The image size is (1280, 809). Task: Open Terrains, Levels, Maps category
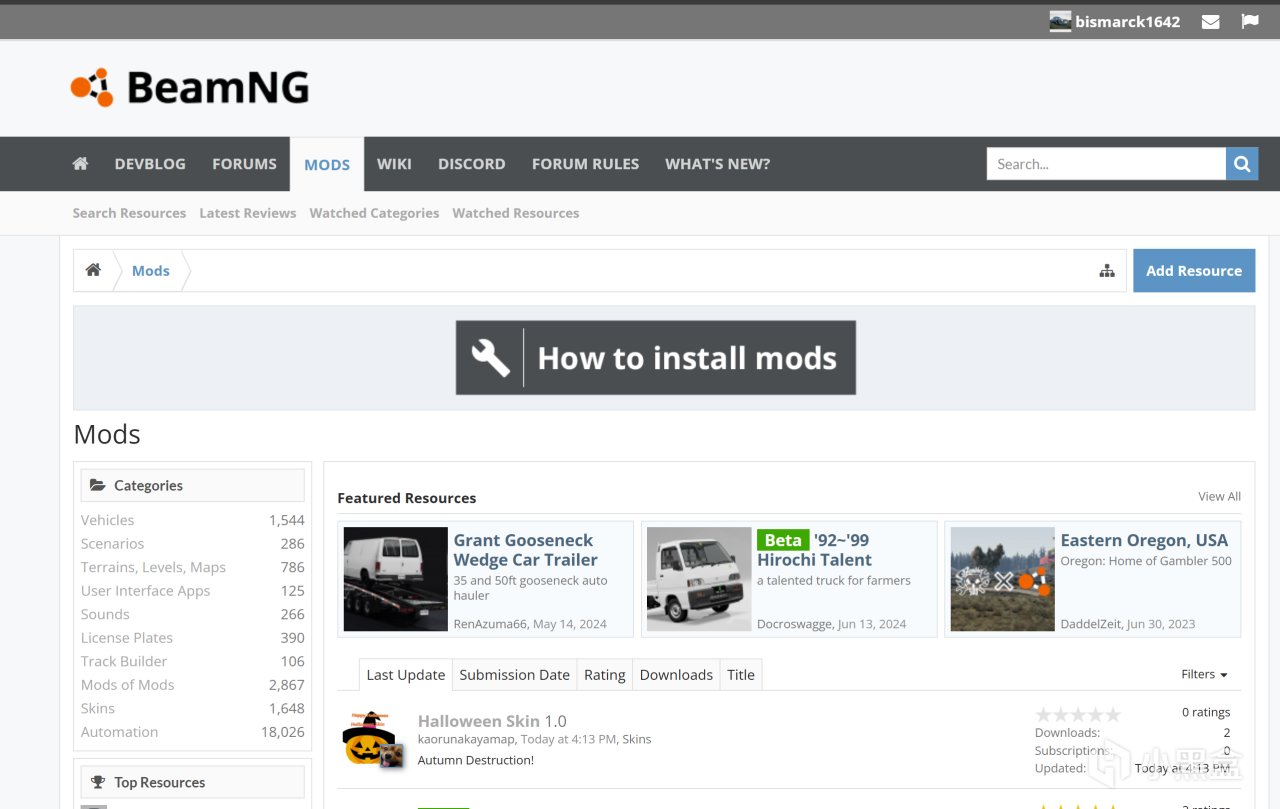tap(153, 567)
